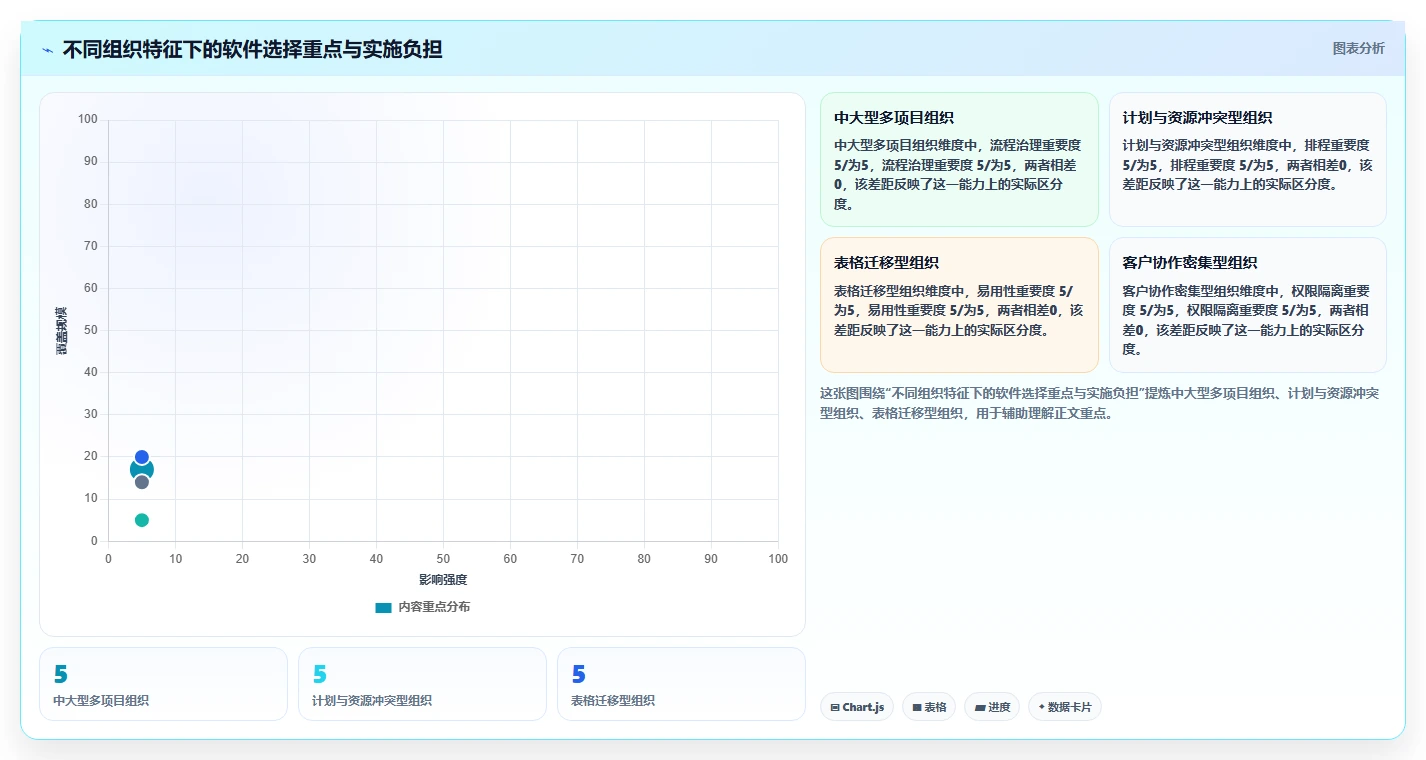The image size is (1426, 760).
Task: Click the 进度 tag text
Action: pyautogui.click(x=999, y=707)
